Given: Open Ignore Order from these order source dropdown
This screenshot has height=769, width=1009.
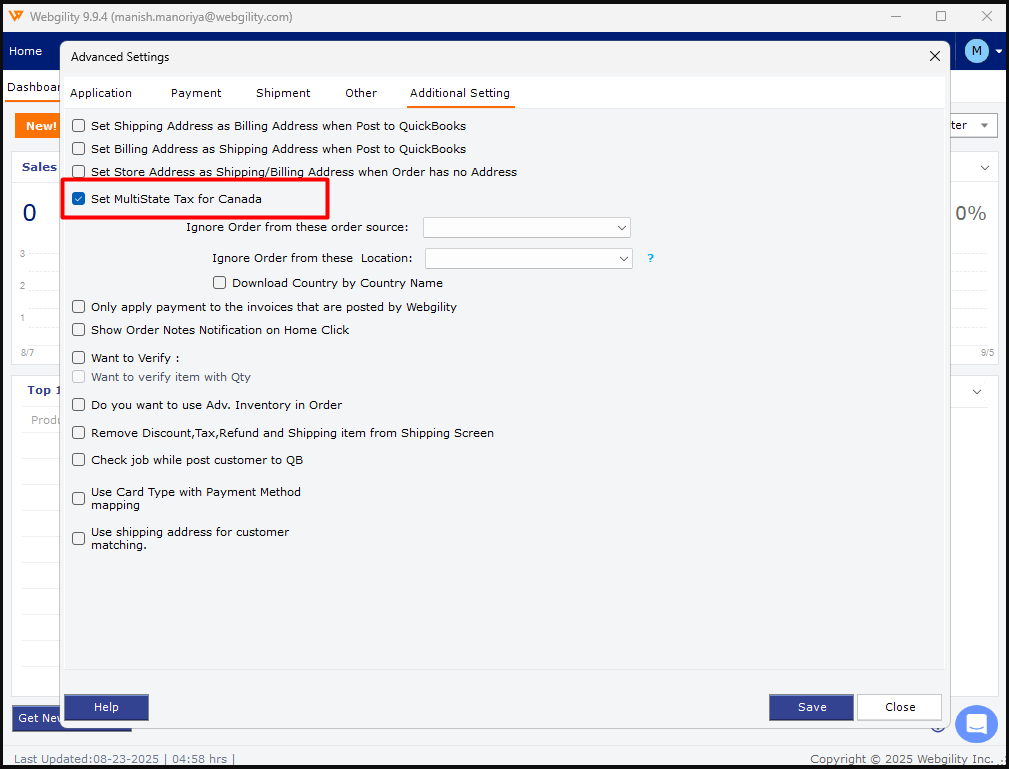Looking at the screenshot, I should point(526,227).
